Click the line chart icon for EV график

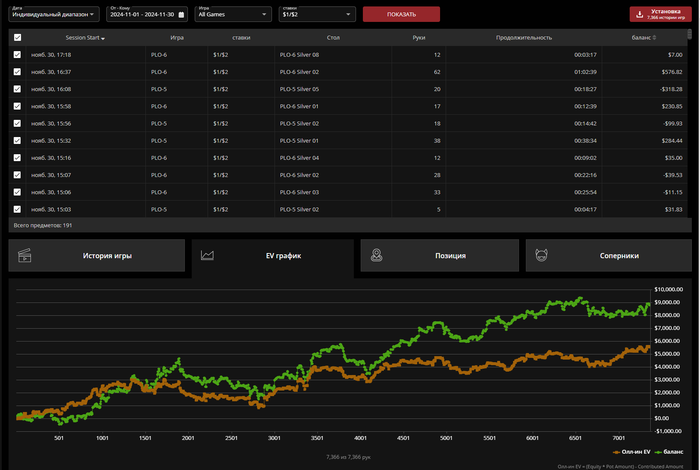(207, 255)
